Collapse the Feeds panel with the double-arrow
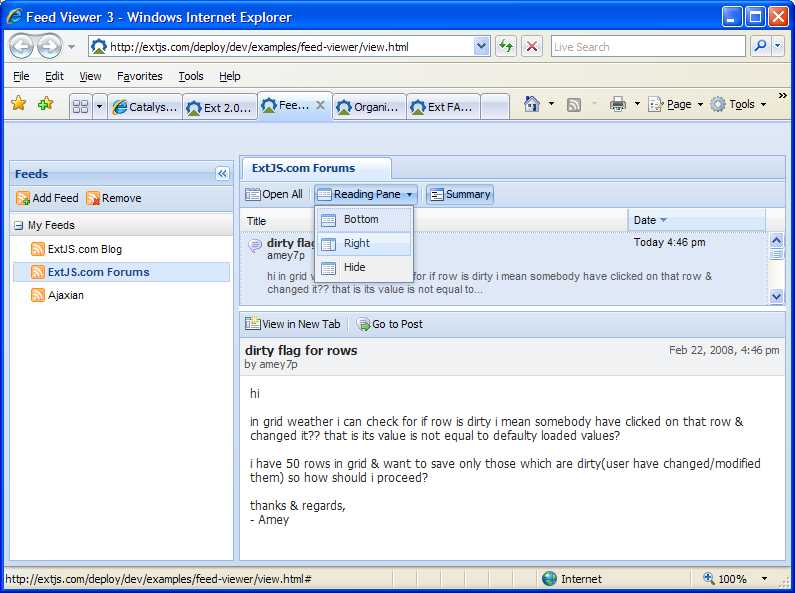The image size is (795, 593). pyautogui.click(x=222, y=174)
